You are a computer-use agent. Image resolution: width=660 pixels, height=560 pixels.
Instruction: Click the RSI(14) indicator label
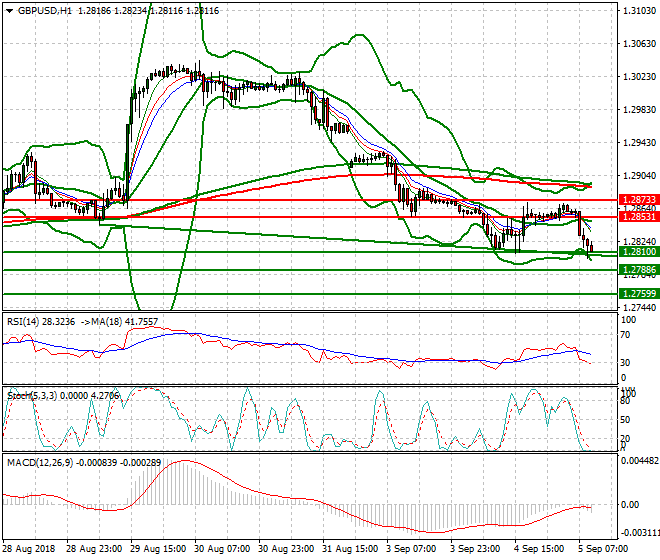point(26,321)
